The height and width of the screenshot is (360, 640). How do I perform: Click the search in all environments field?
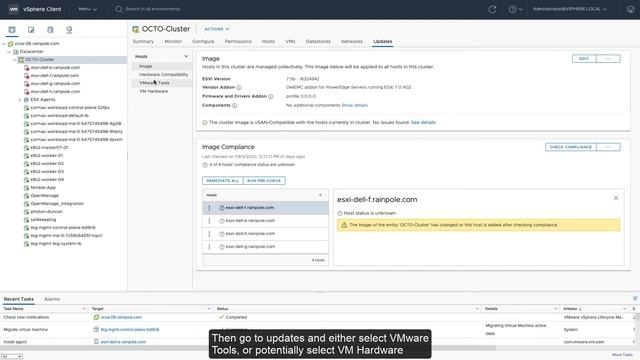pos(153,9)
